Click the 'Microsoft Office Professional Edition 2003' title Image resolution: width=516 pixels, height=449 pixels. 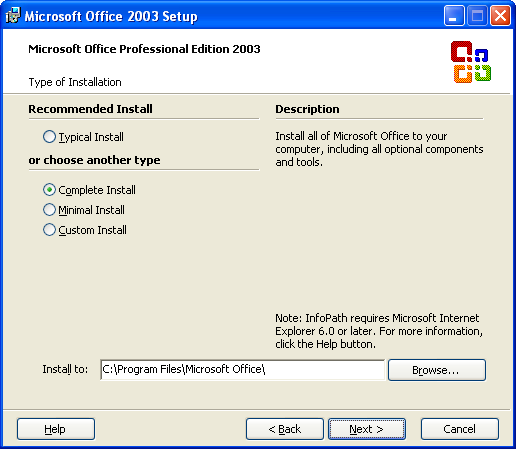click(x=144, y=49)
